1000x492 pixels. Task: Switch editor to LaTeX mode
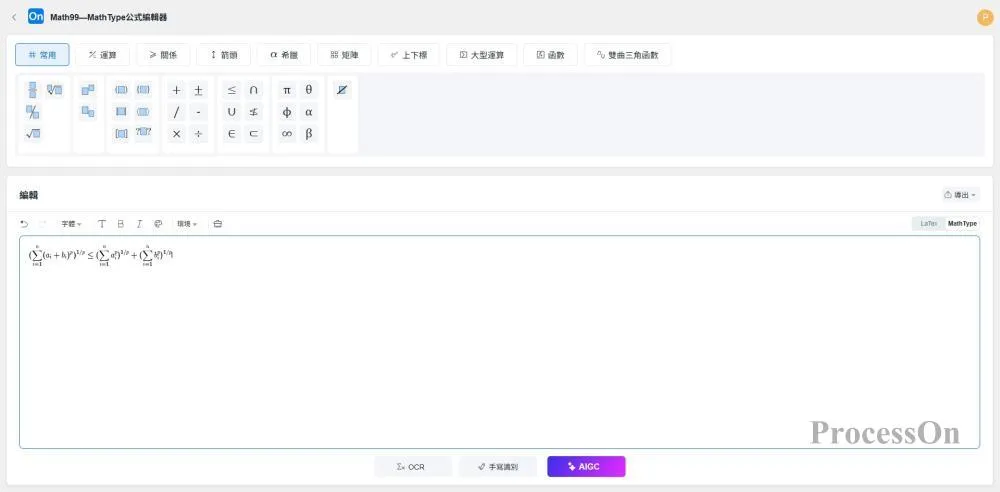point(929,224)
